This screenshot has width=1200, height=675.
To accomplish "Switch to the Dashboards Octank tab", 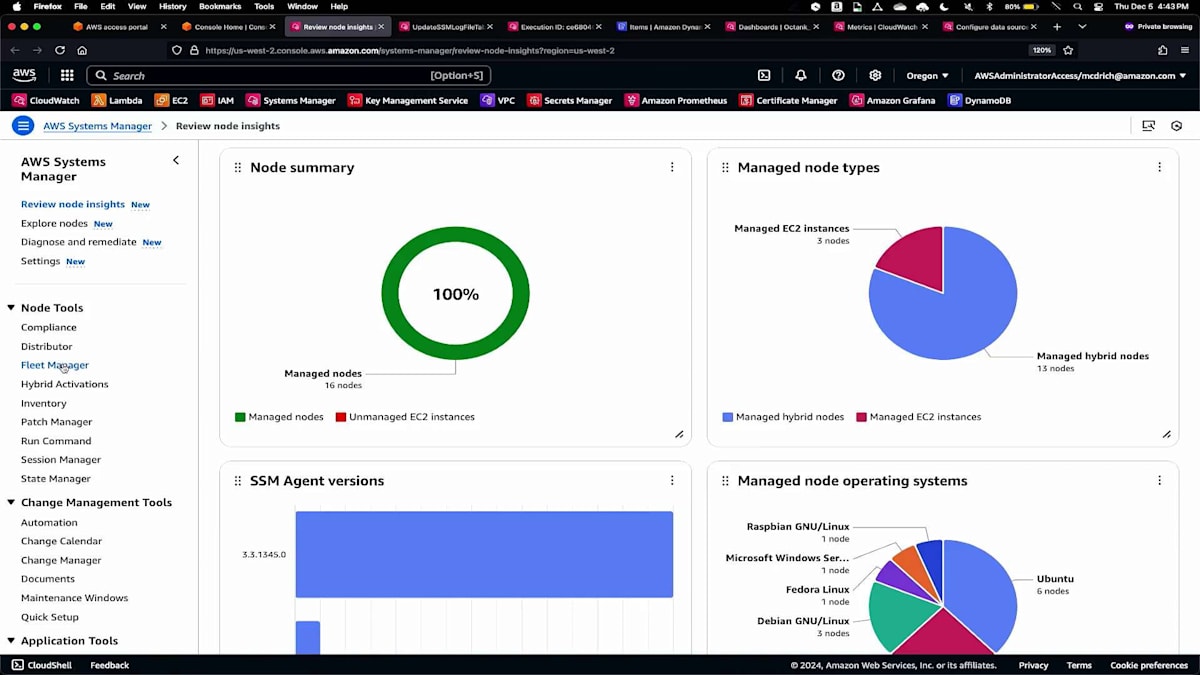I will pyautogui.click(x=772, y=27).
